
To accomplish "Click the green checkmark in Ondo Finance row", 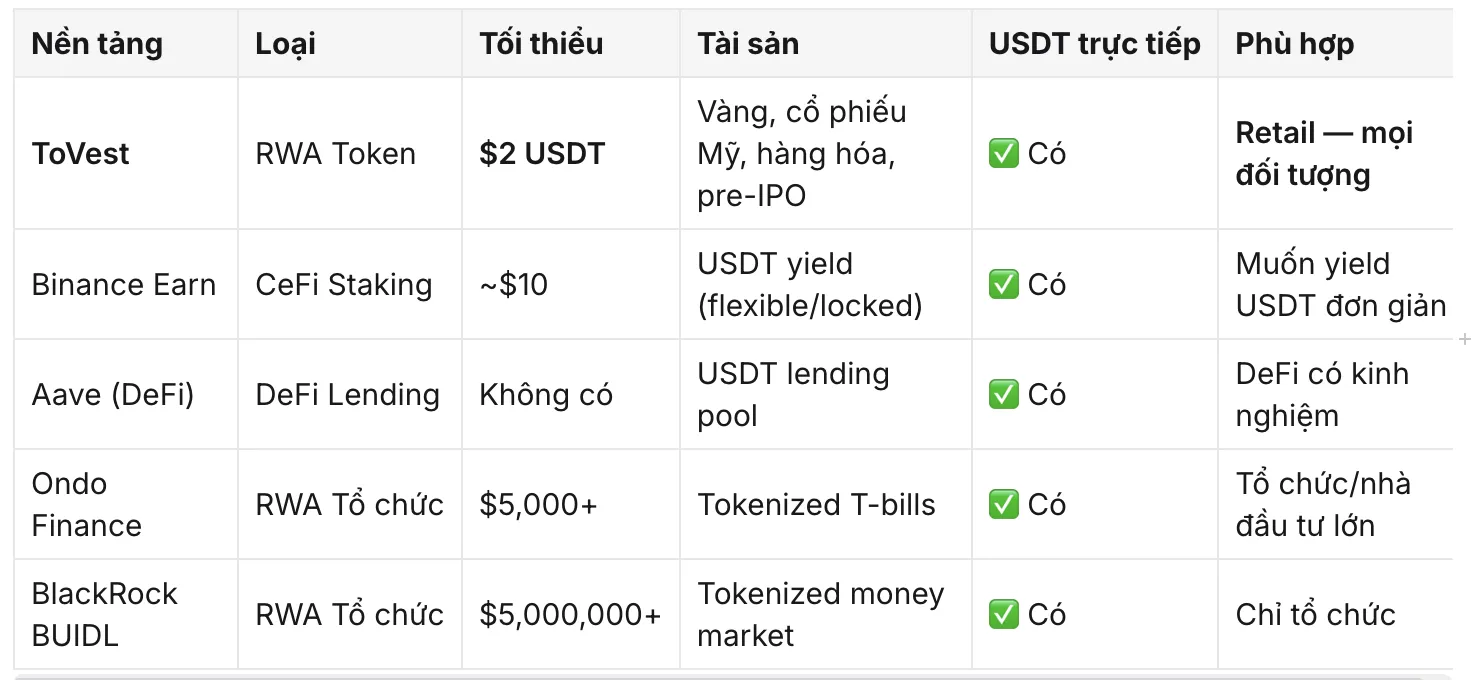I will click(x=1003, y=505).
